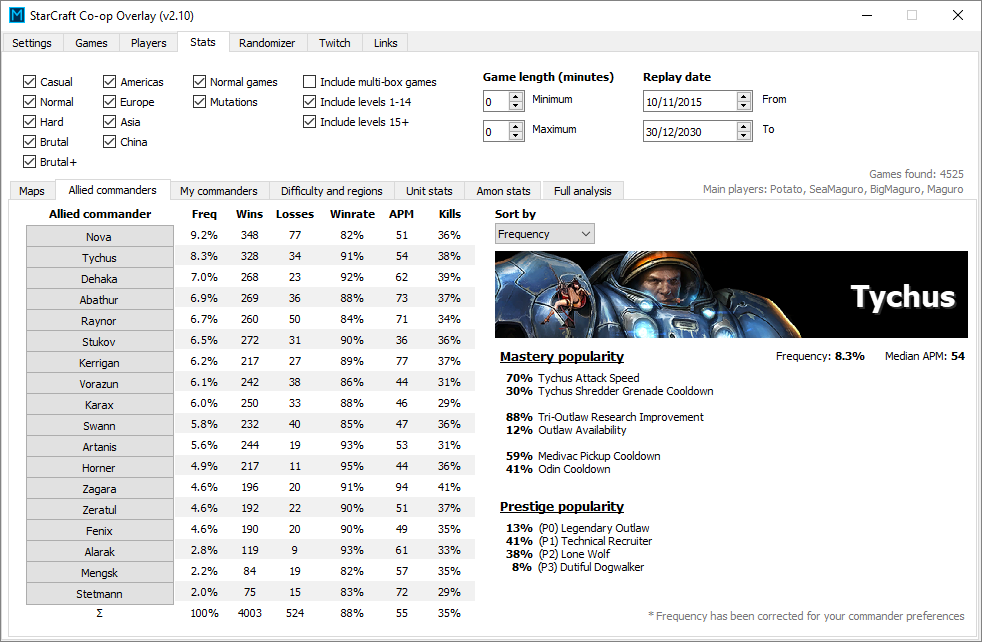The width and height of the screenshot is (982, 642).
Task: Open the Sort by Frequency dropdown
Action: pyautogui.click(x=544, y=234)
